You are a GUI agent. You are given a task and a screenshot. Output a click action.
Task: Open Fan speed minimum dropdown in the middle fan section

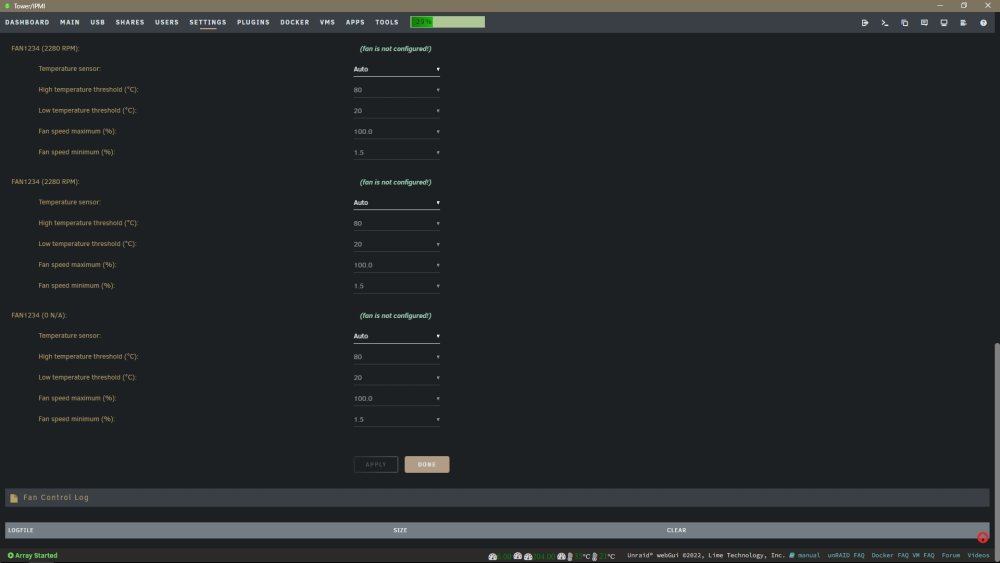pyautogui.click(x=396, y=286)
